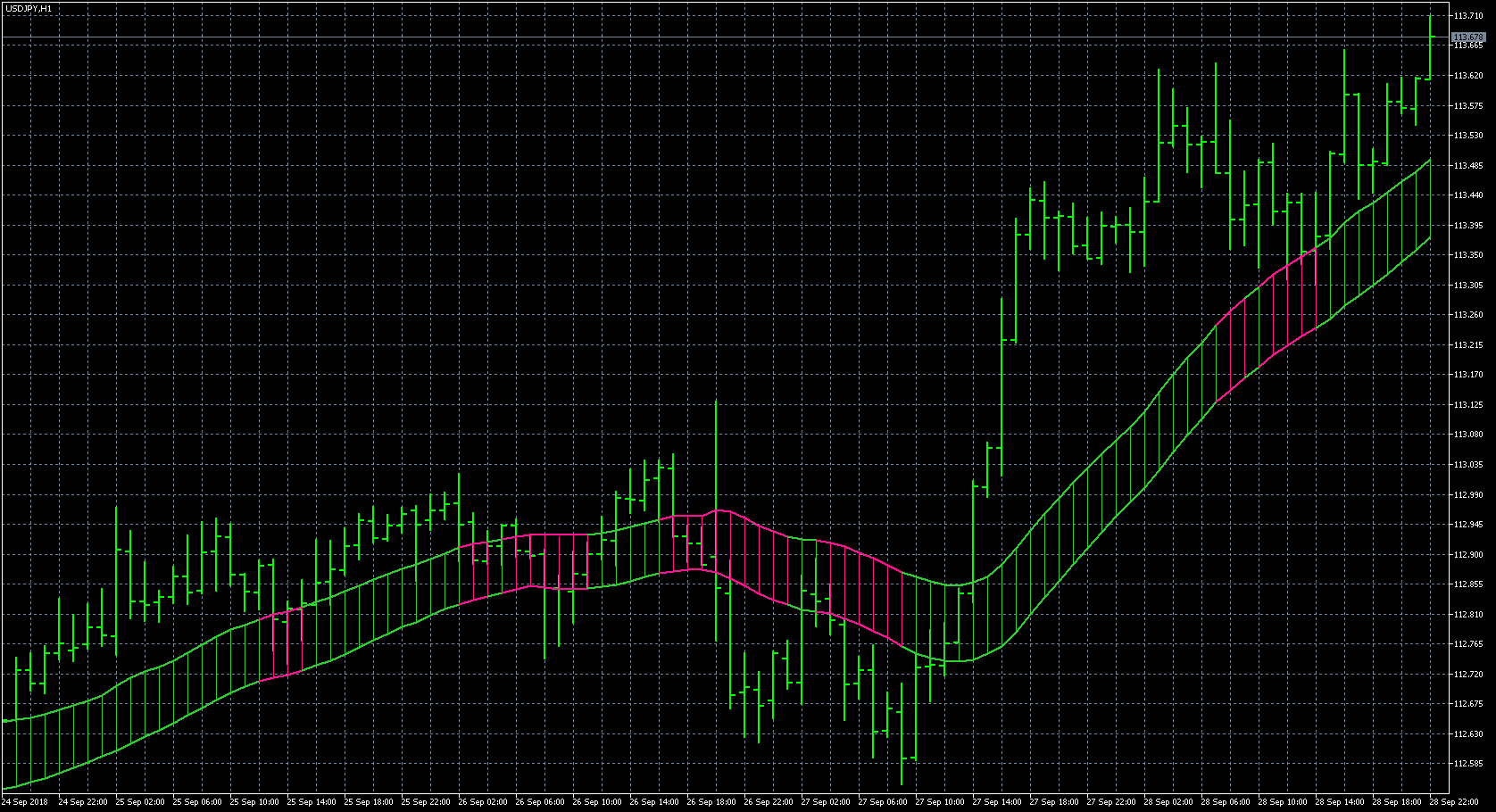
Task: Select the 24 Sep 22:00 time label
Action: pyautogui.click(x=83, y=802)
